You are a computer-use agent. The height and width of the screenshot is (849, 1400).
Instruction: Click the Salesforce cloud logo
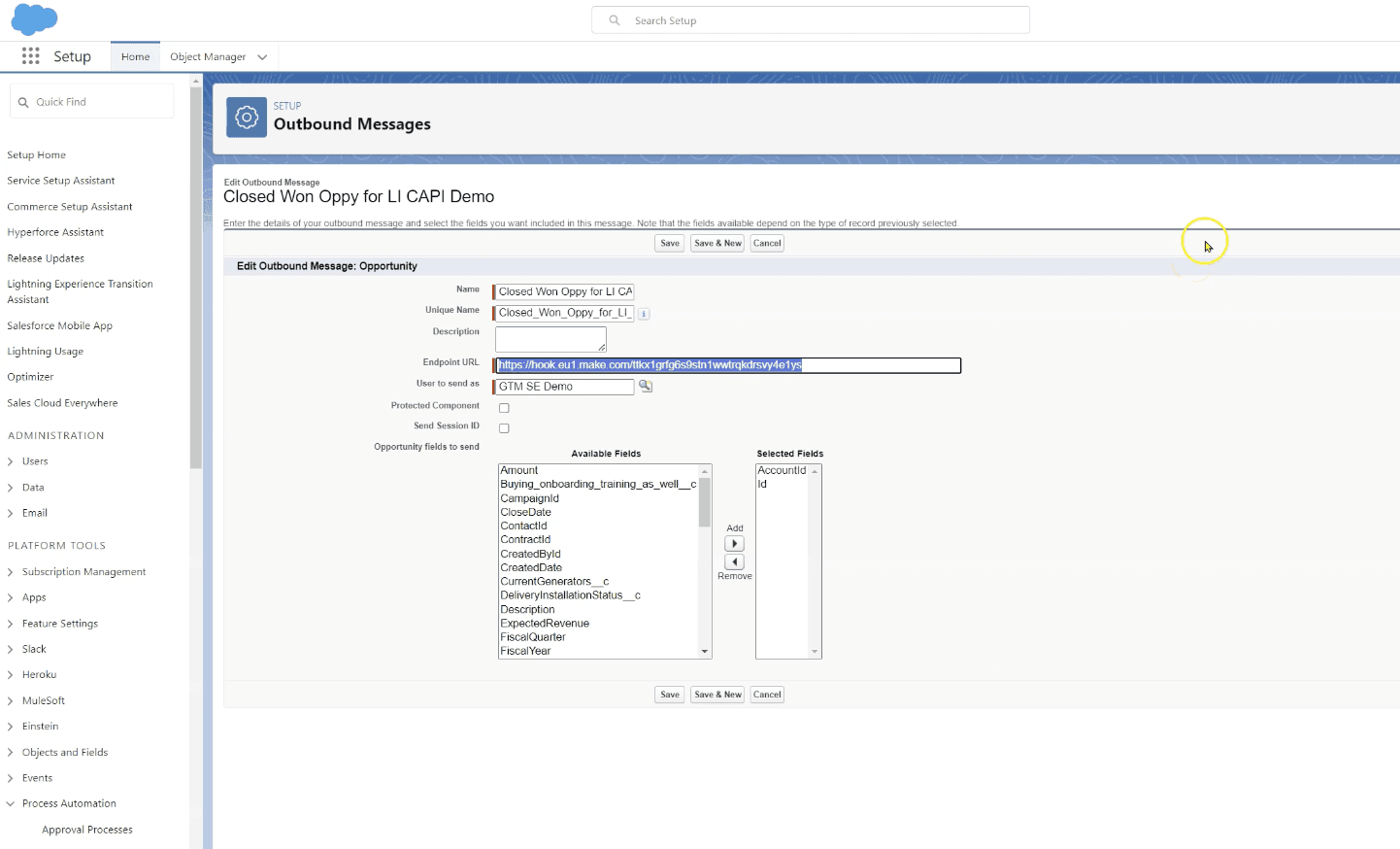[x=33, y=19]
